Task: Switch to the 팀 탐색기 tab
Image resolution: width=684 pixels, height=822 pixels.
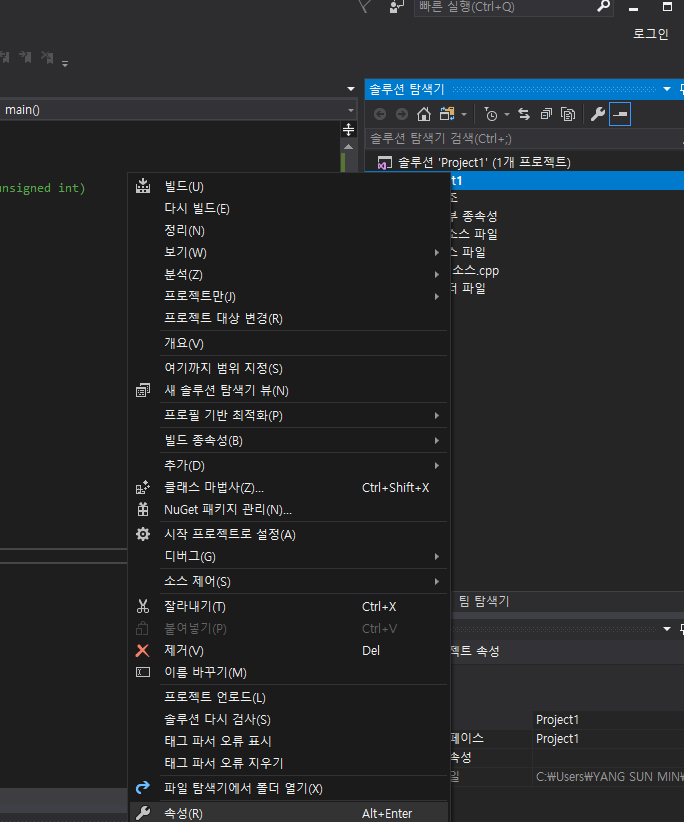Action: pyautogui.click(x=484, y=601)
